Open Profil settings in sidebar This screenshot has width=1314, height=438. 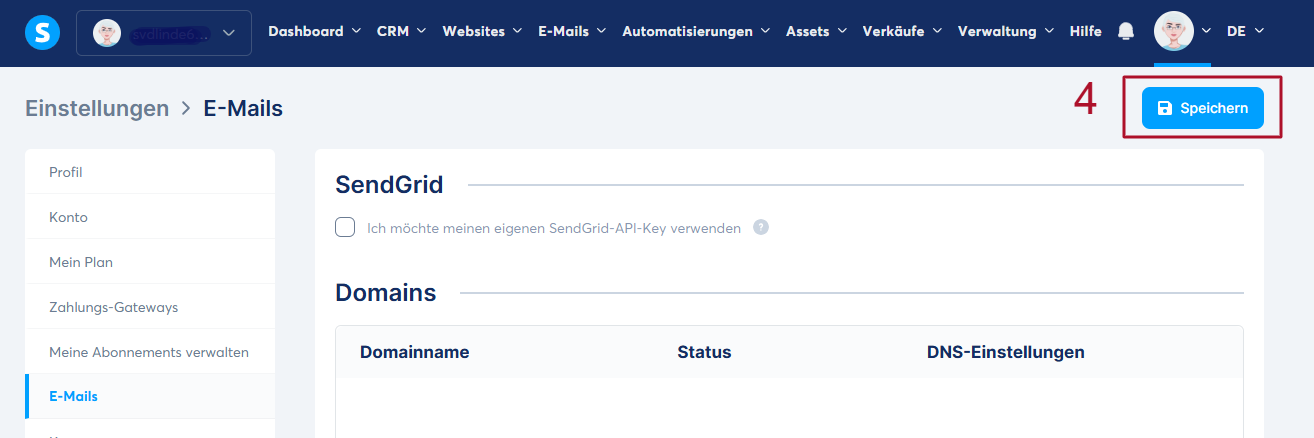click(150, 172)
